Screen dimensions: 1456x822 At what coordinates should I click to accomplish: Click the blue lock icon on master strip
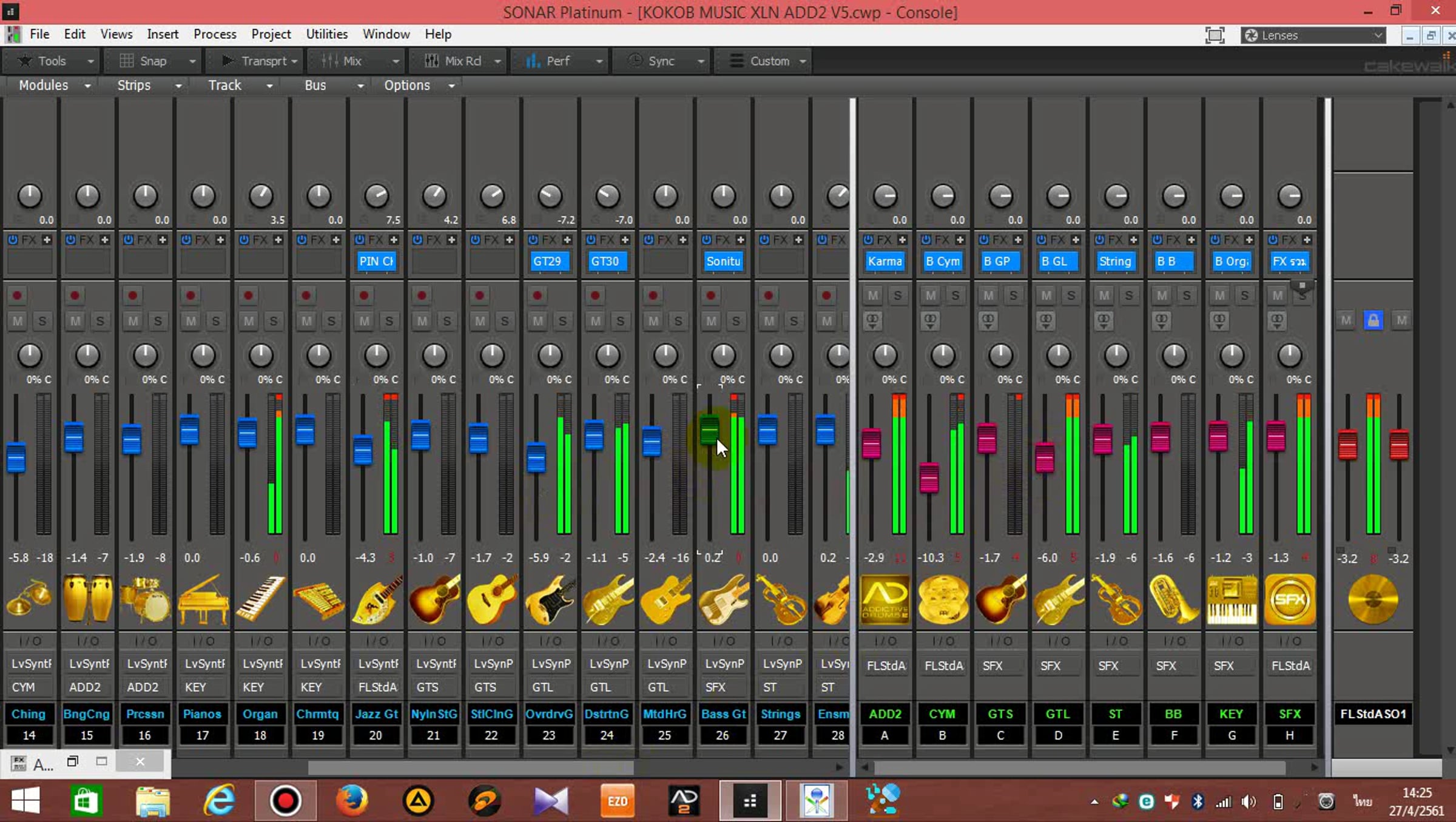click(1373, 320)
